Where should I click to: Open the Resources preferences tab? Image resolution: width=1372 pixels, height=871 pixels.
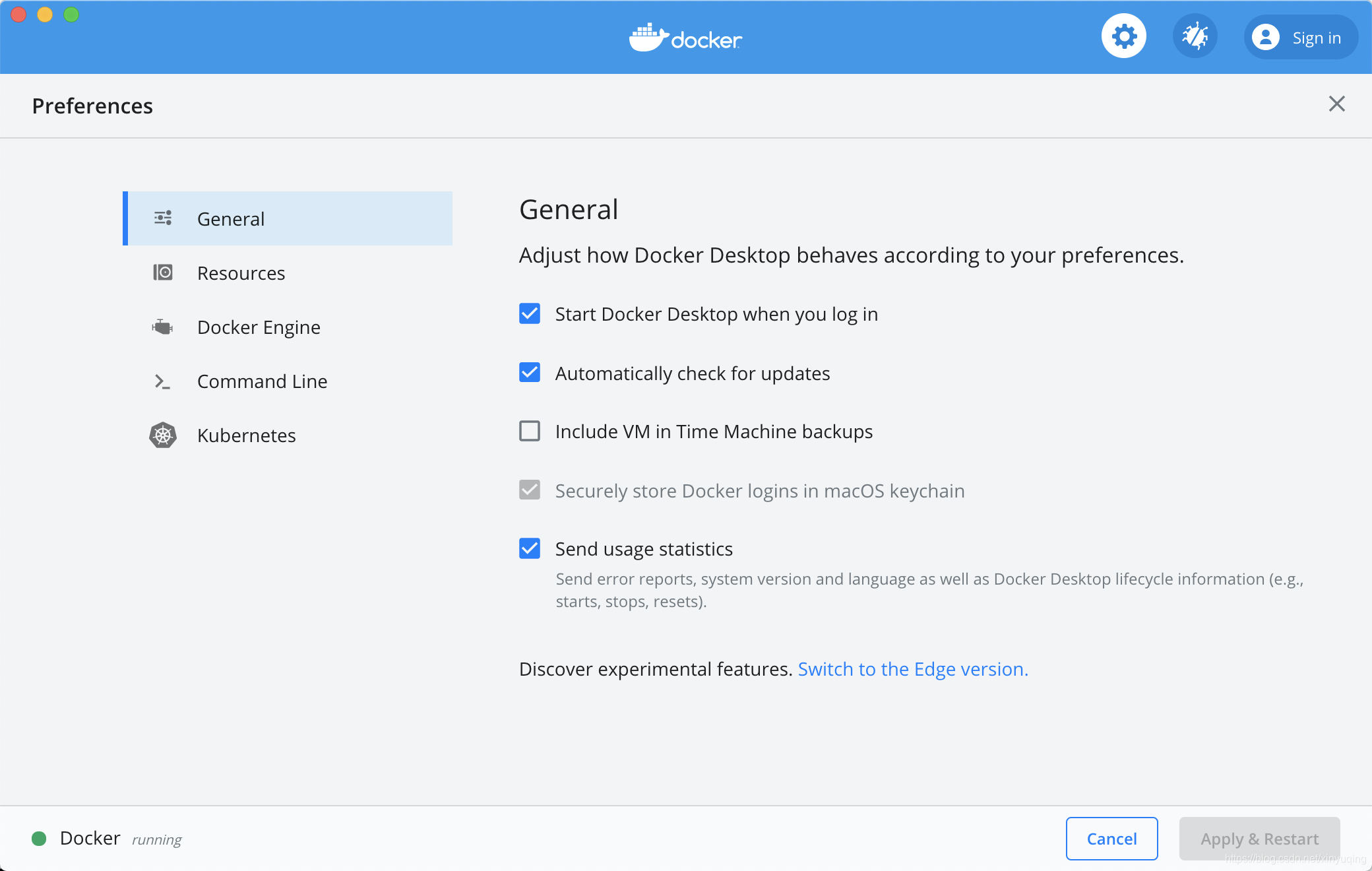288,273
